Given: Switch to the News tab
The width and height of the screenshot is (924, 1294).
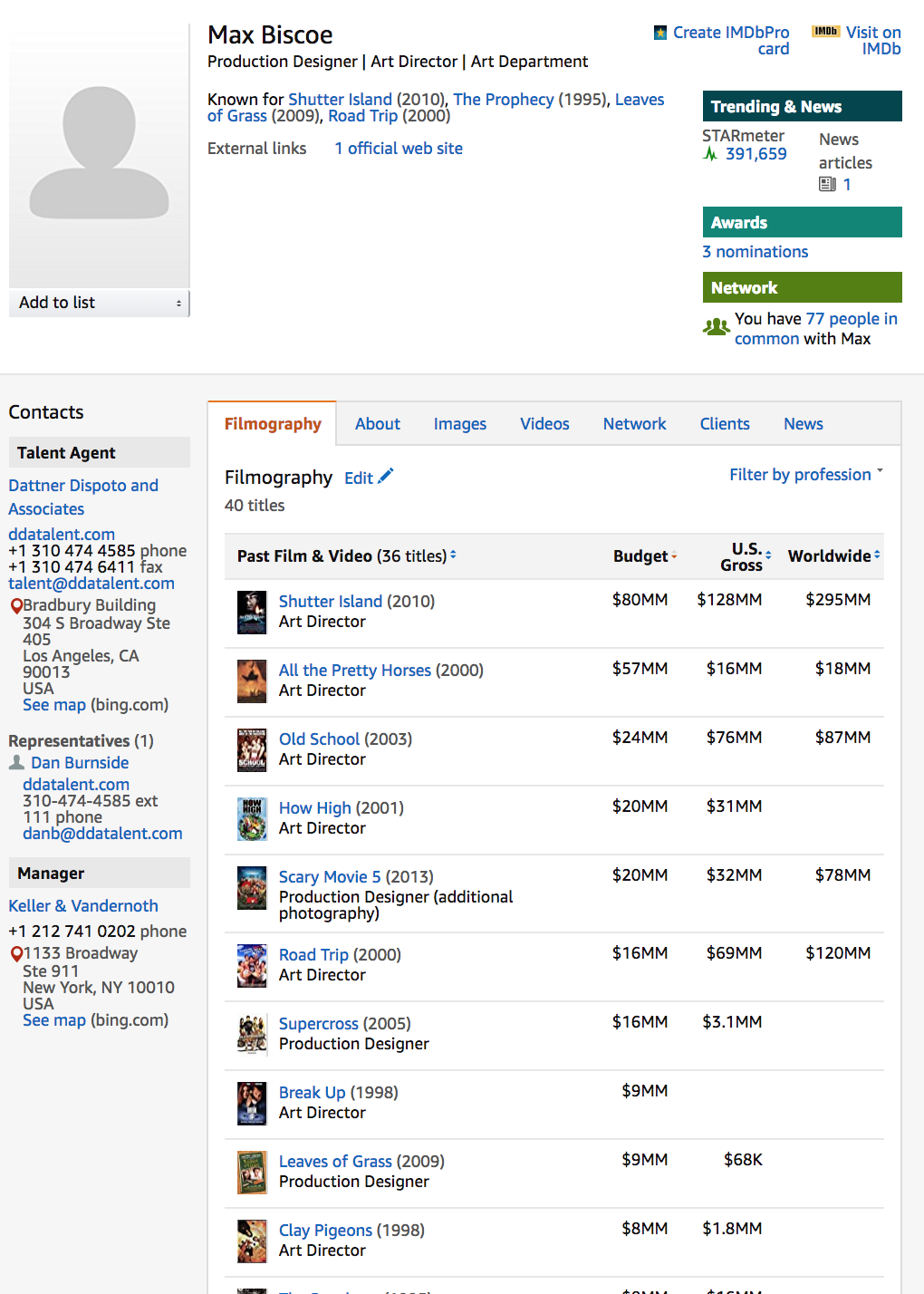Looking at the screenshot, I should click(804, 424).
